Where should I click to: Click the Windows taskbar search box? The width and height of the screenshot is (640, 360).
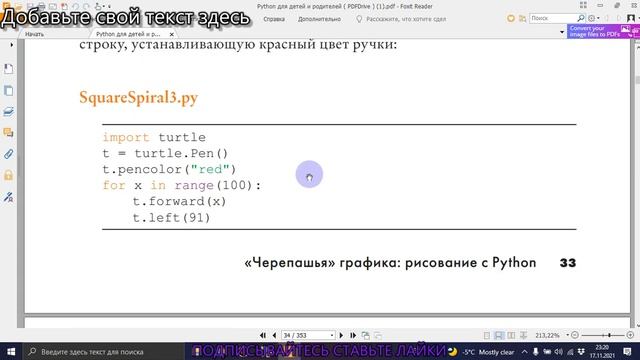104,351
